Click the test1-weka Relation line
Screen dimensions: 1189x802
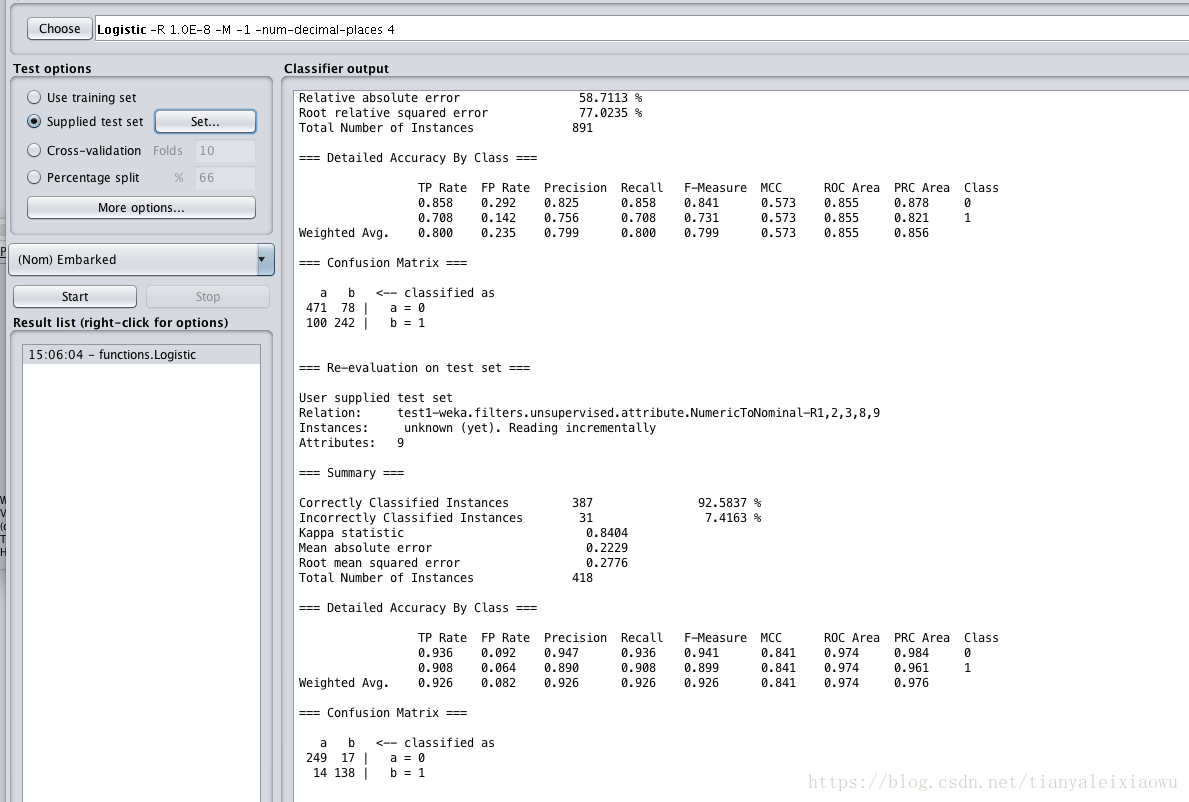589,412
